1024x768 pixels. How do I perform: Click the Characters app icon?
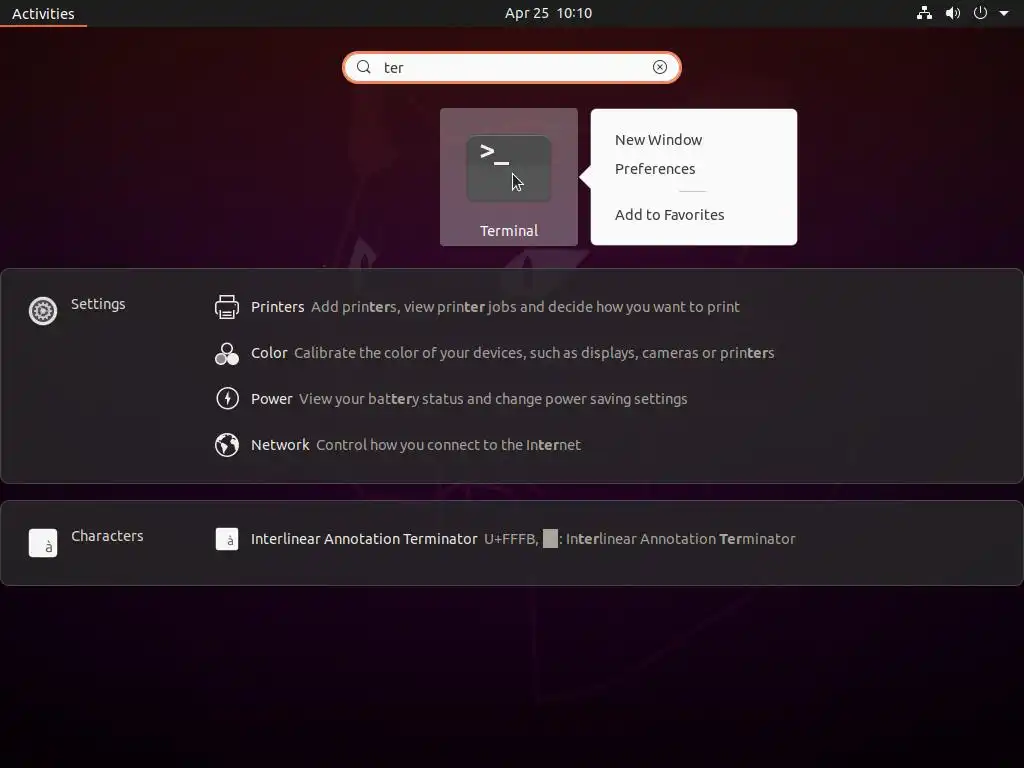[43, 543]
